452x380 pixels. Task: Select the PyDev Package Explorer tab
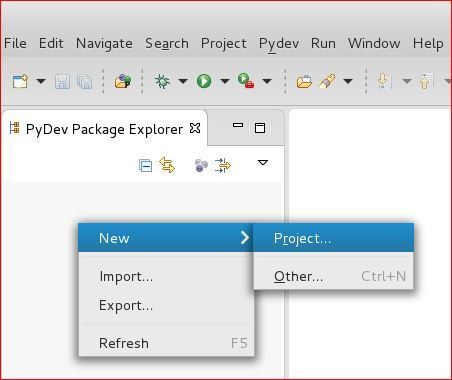click(104, 129)
